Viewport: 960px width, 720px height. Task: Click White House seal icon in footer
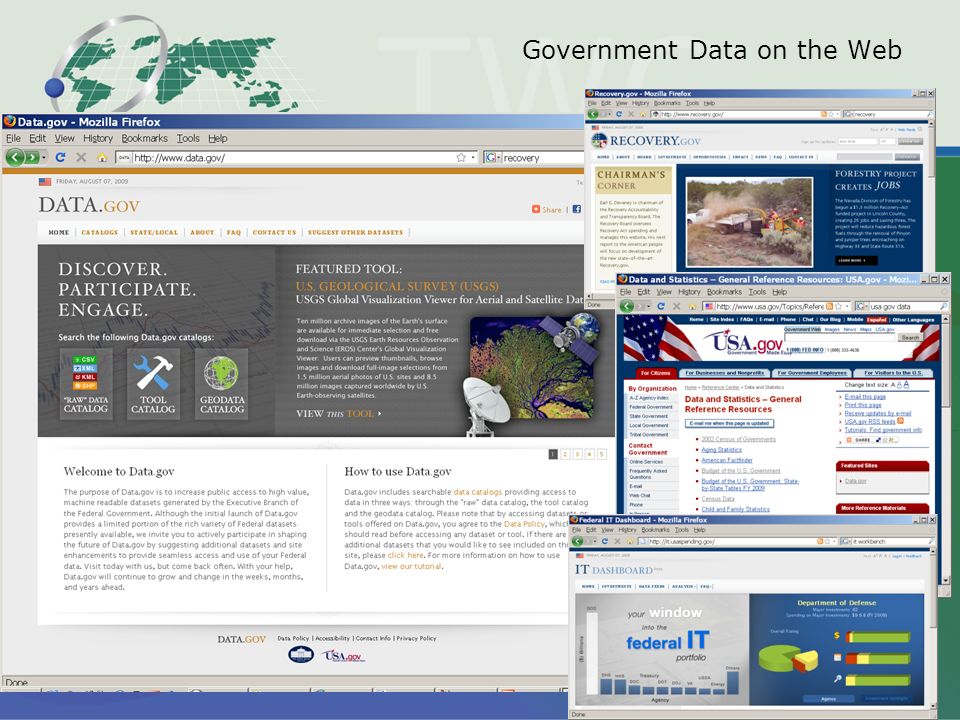point(301,655)
